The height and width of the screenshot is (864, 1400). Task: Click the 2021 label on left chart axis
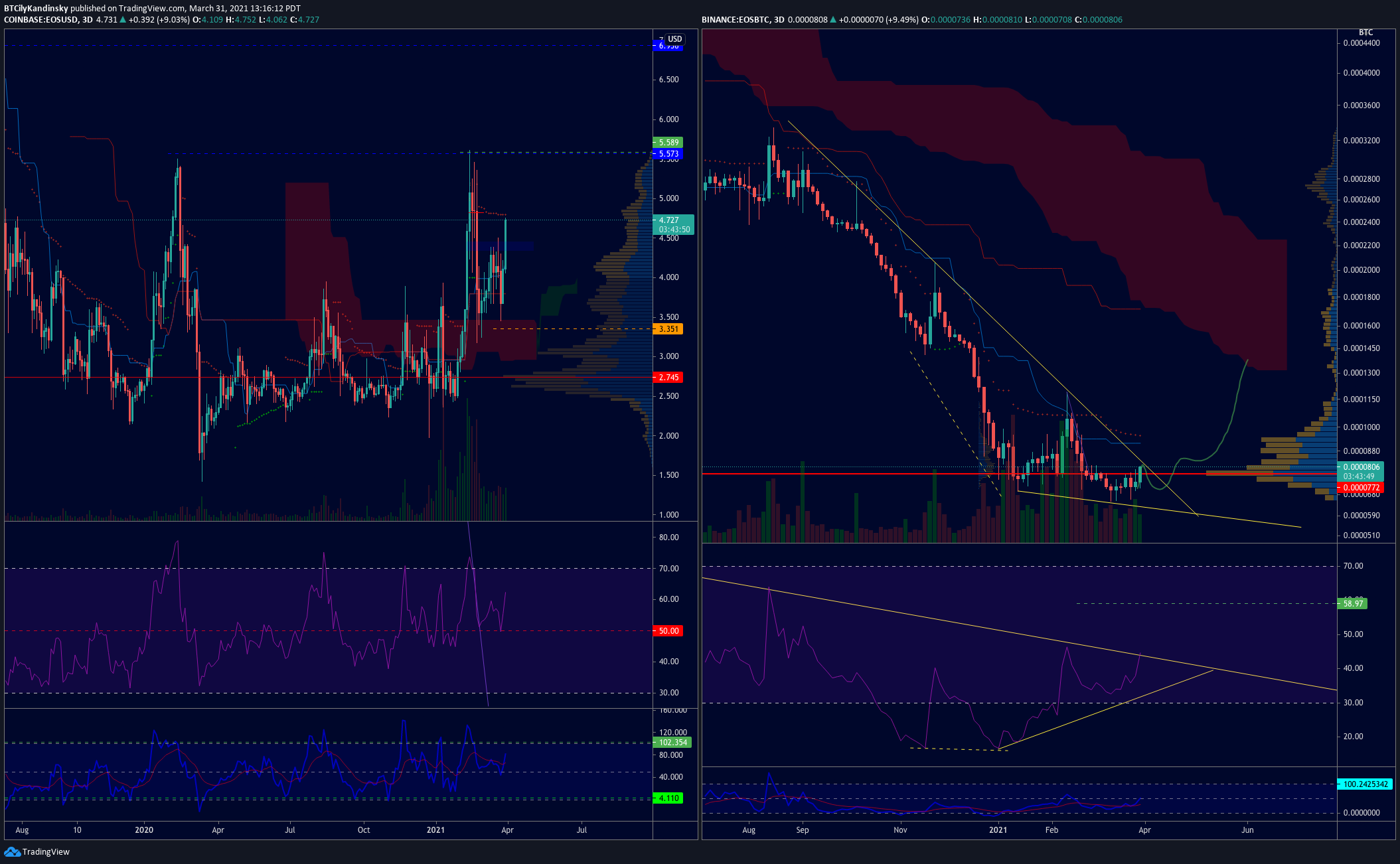[x=435, y=830]
